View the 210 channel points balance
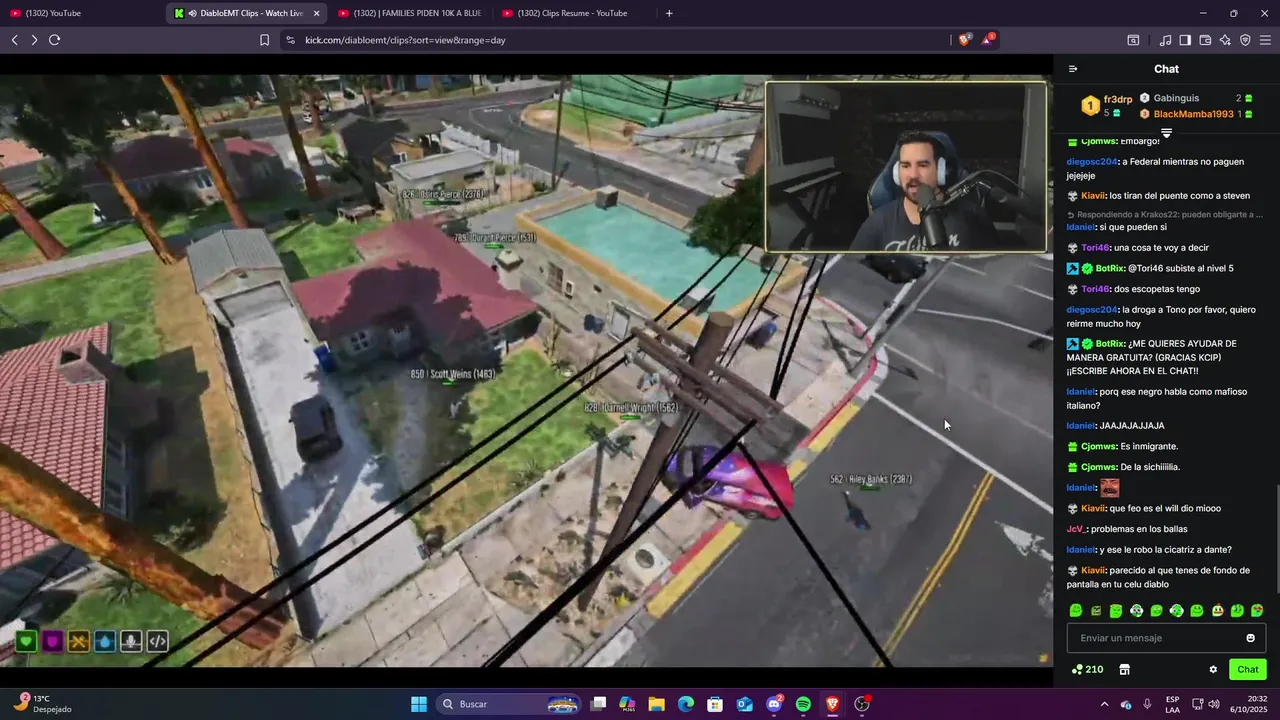This screenshot has width=1280, height=720. [x=1087, y=669]
